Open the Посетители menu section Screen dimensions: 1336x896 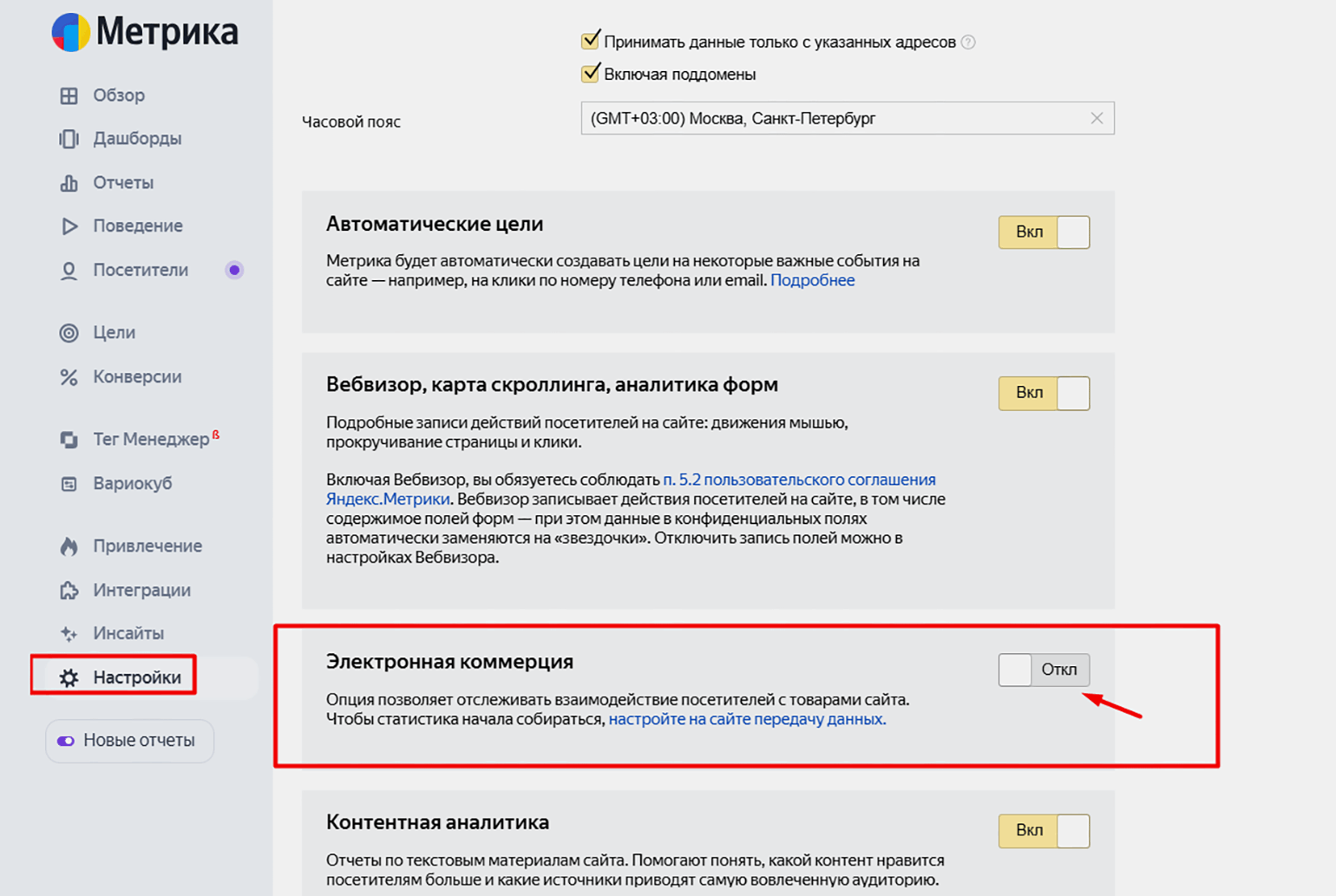point(140,271)
